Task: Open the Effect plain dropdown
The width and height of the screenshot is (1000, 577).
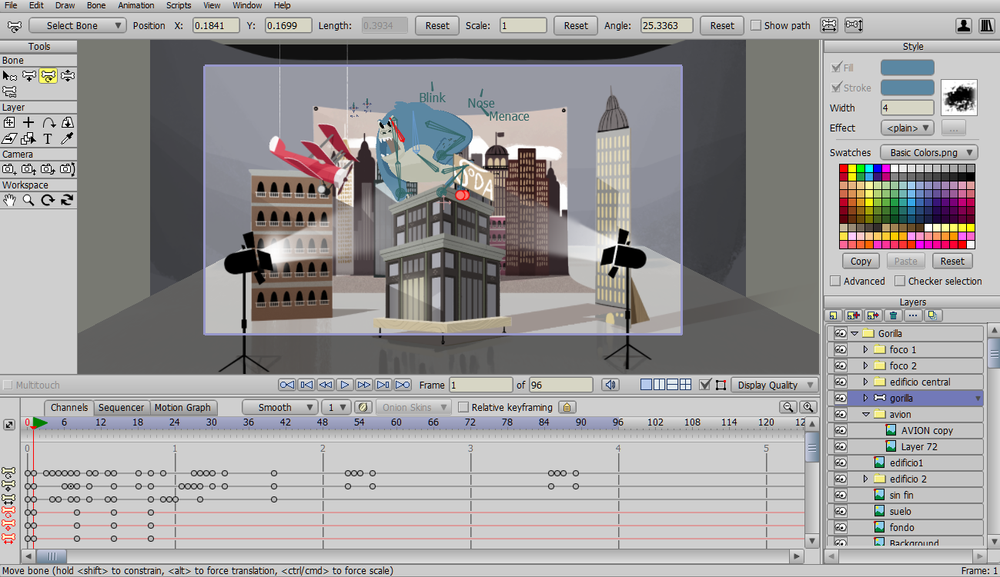Action: [x=907, y=128]
